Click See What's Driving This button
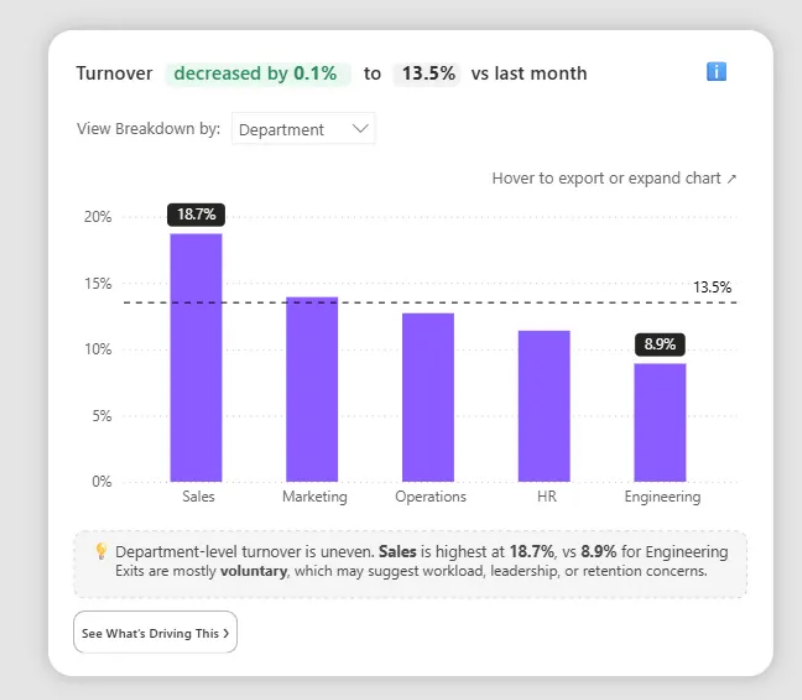 (155, 633)
